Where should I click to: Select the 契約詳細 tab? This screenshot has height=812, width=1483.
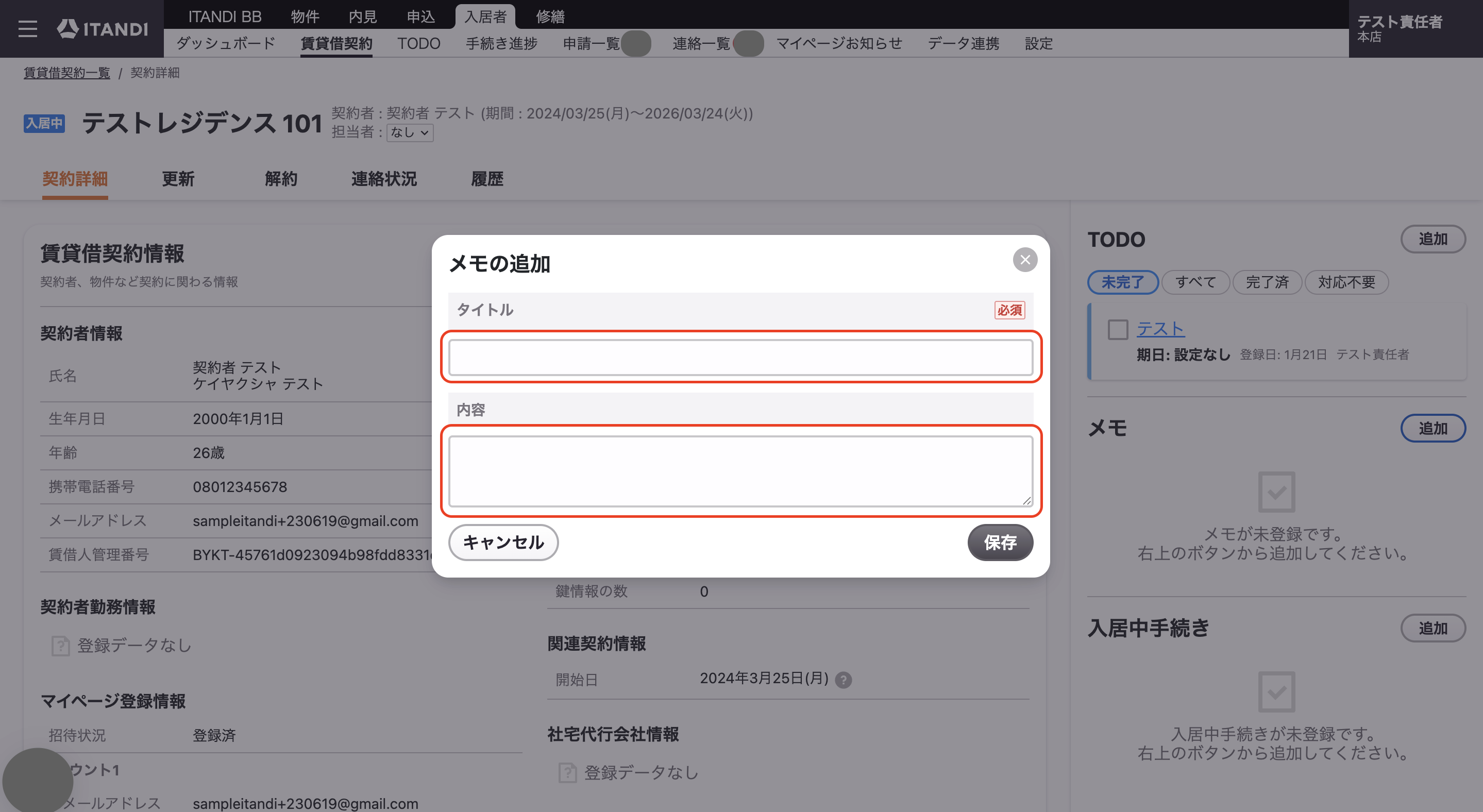[75, 179]
